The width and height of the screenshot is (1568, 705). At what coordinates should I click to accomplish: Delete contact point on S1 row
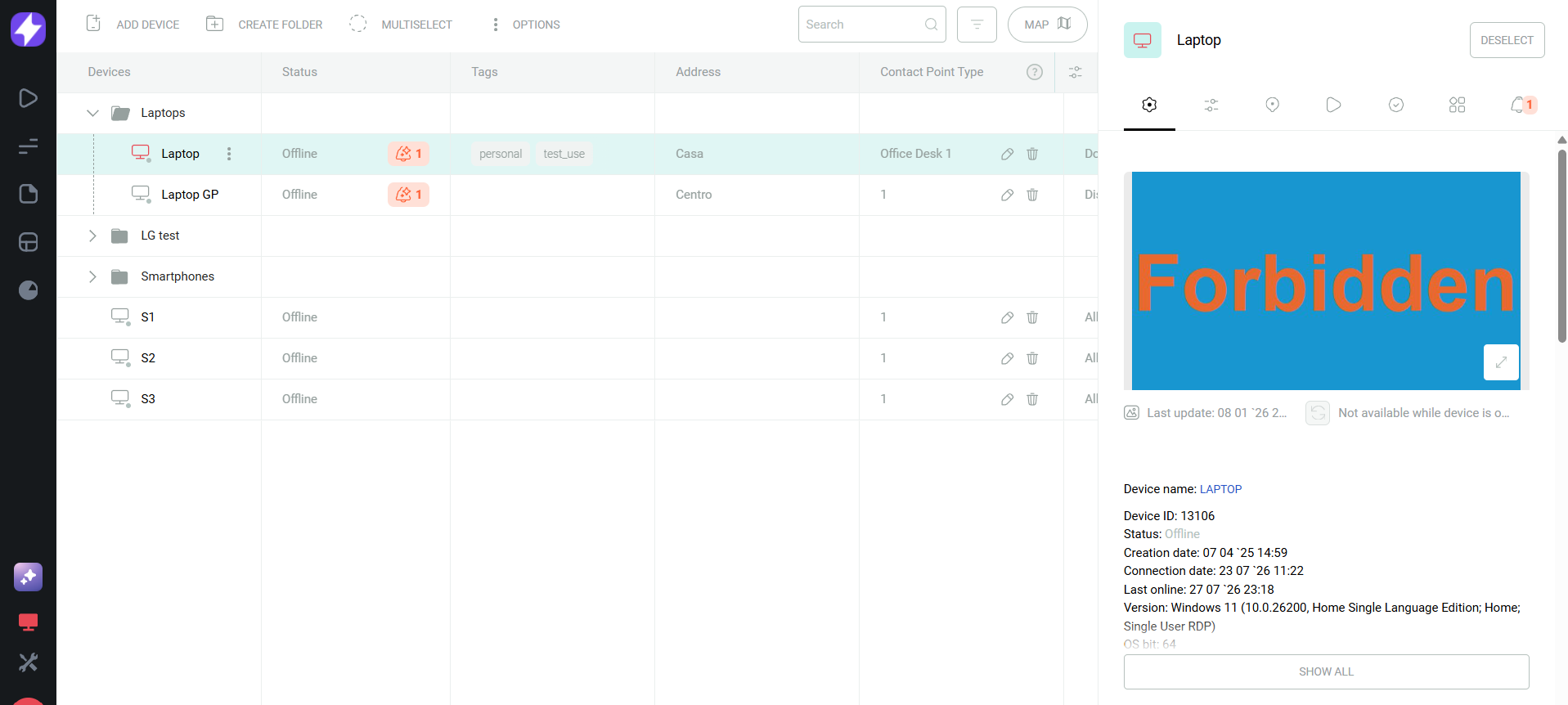point(1032,317)
